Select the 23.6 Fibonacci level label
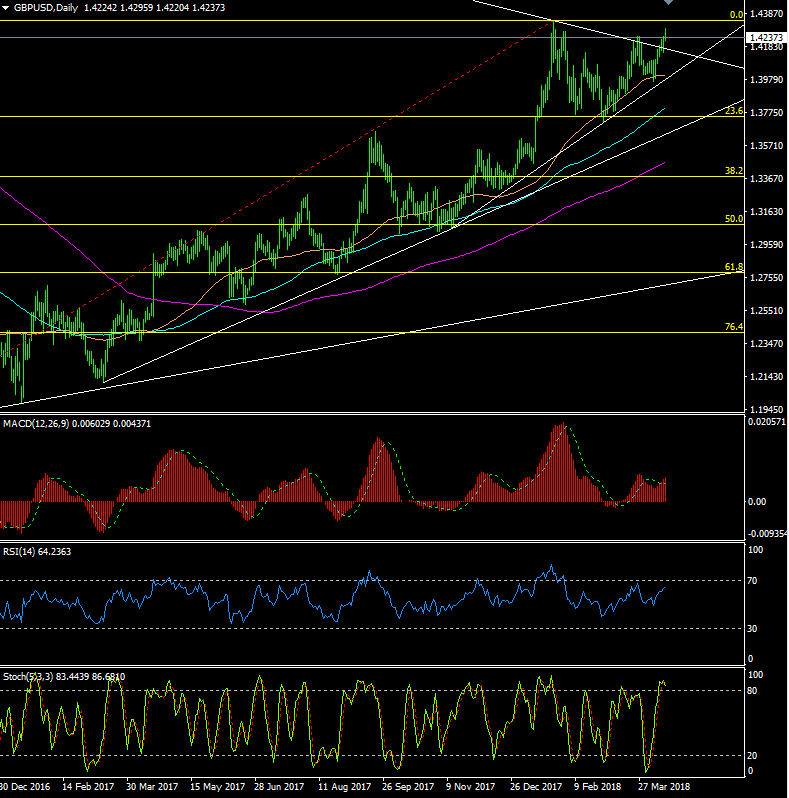This screenshot has width=789, height=798. pos(733,111)
